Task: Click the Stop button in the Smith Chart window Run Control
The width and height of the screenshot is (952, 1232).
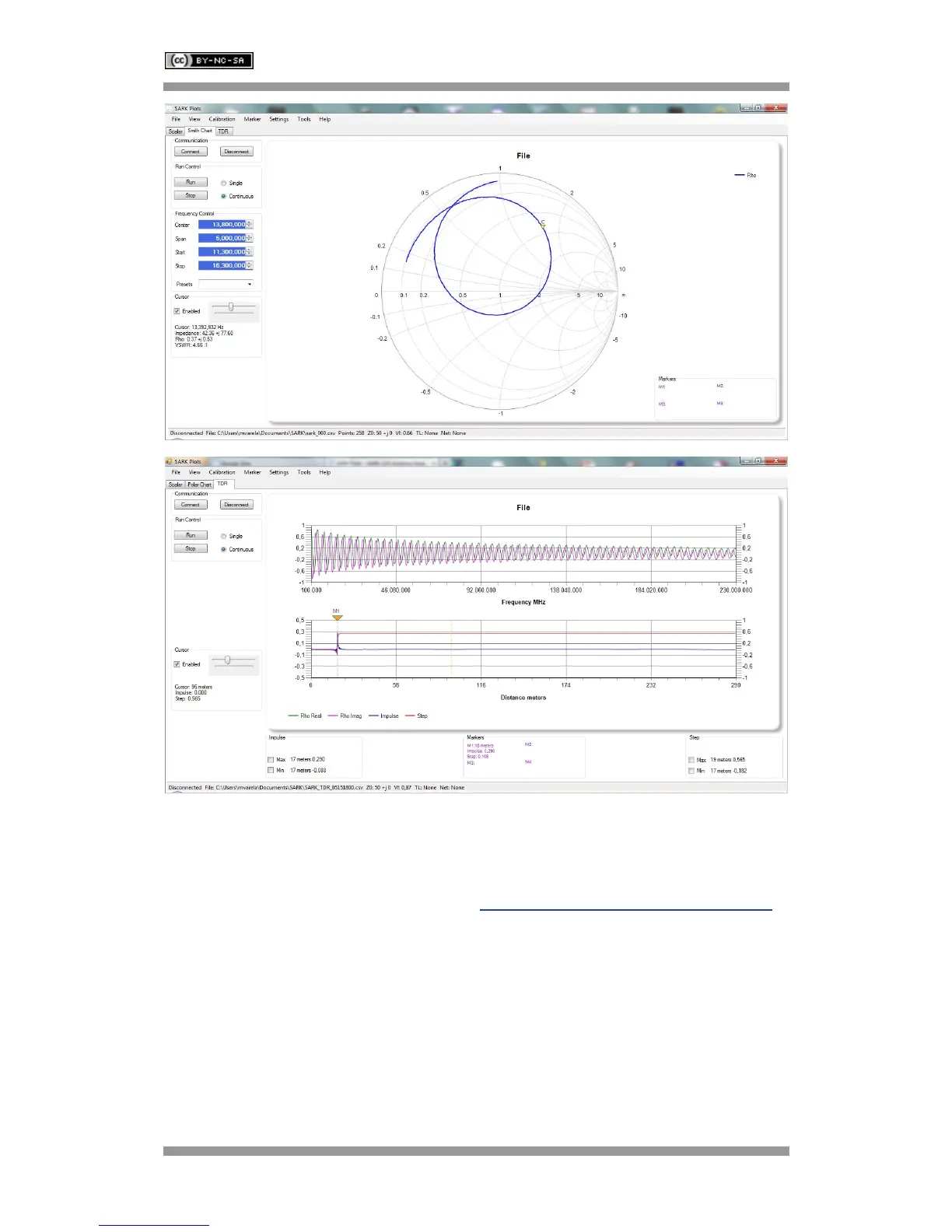Action: pyautogui.click(x=191, y=195)
